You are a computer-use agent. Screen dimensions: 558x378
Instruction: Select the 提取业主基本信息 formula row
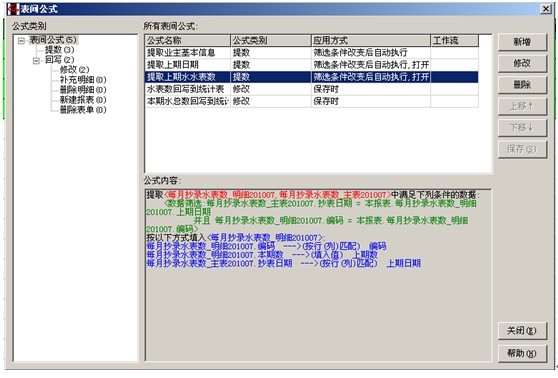[x=311, y=53]
